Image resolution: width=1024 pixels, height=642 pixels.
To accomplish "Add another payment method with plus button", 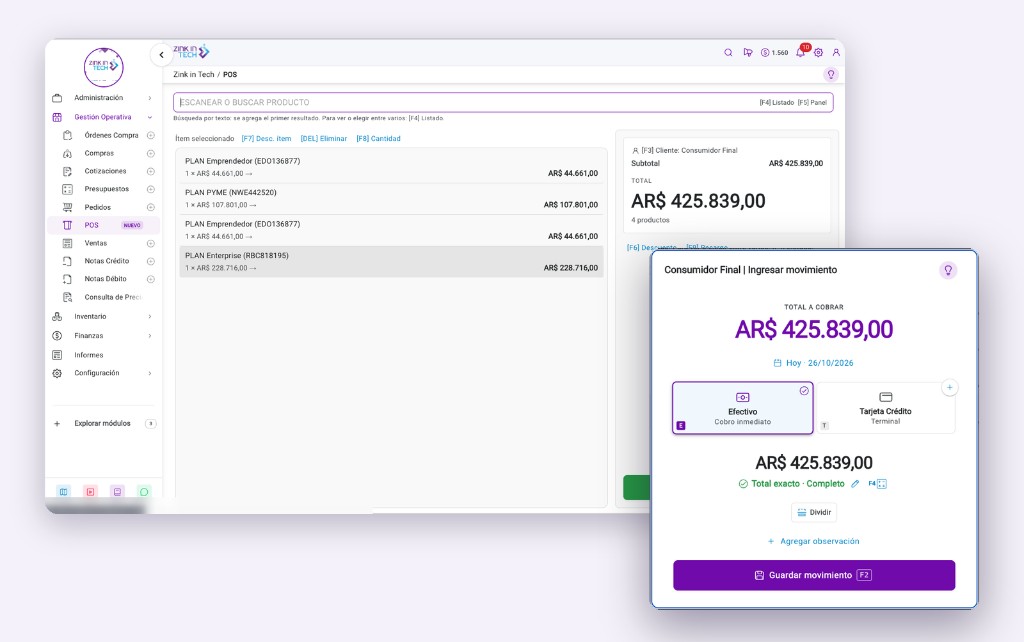I will (950, 387).
